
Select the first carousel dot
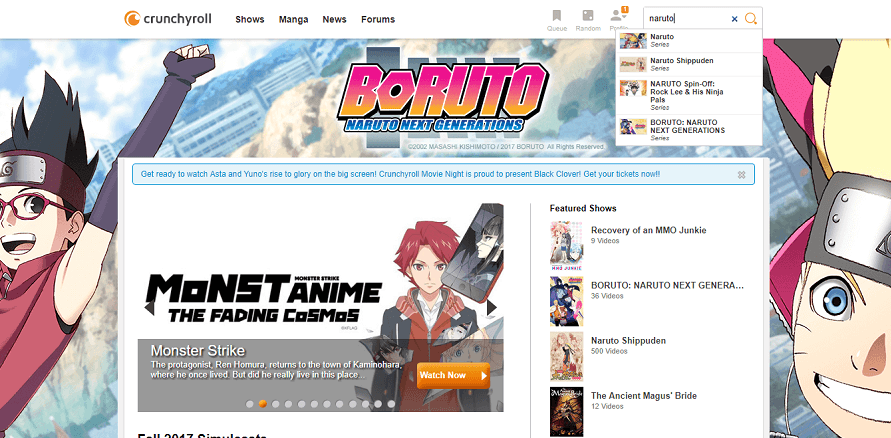point(249,404)
